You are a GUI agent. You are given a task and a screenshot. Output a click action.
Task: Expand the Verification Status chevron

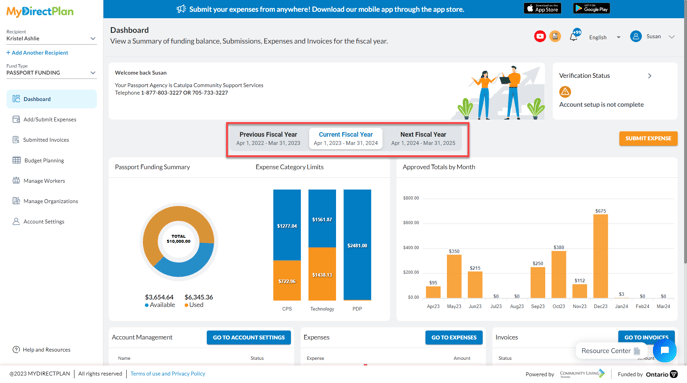click(649, 76)
